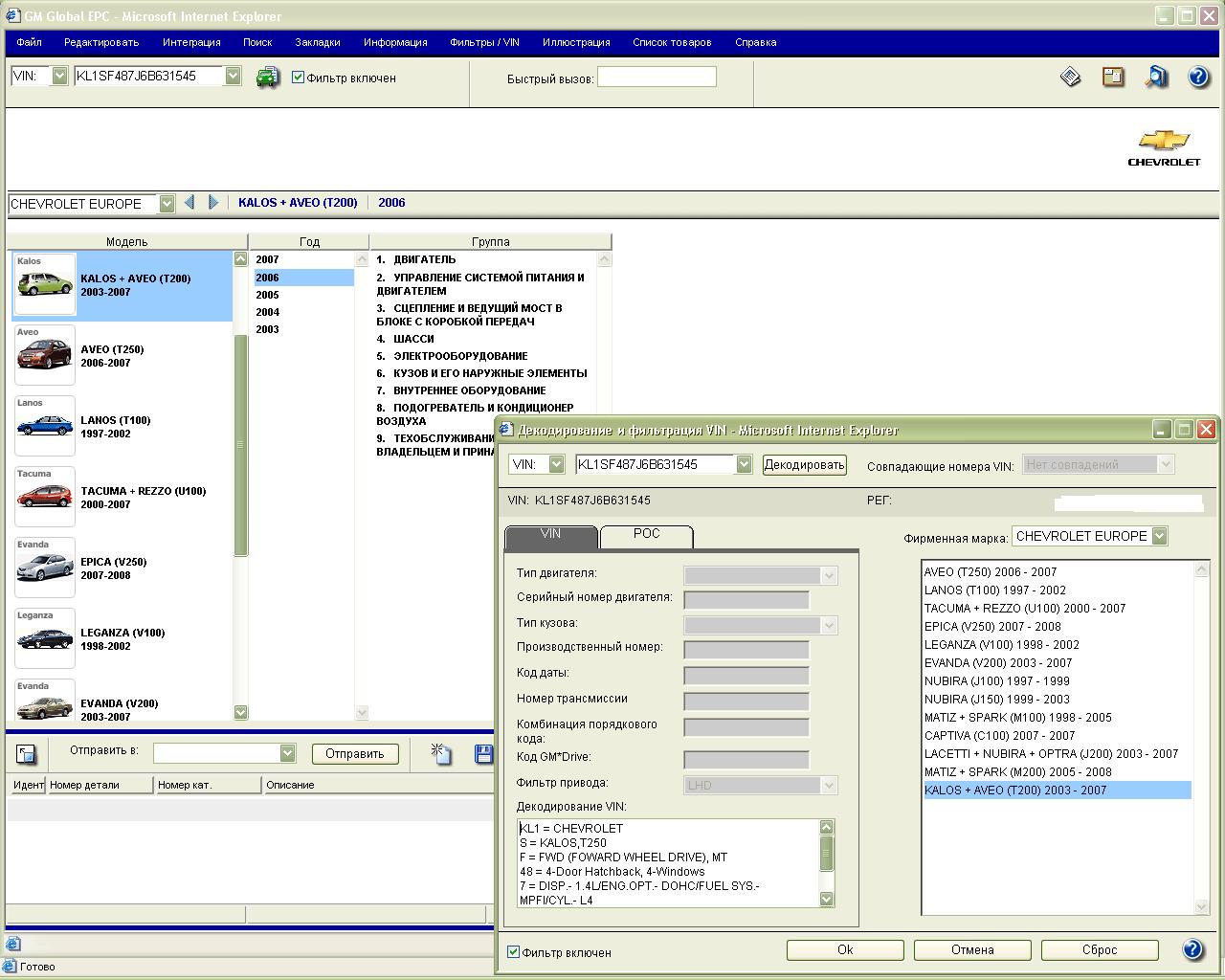Open the search magnifier icon in the main toolbar
This screenshot has width=1225, height=980.
click(1156, 77)
